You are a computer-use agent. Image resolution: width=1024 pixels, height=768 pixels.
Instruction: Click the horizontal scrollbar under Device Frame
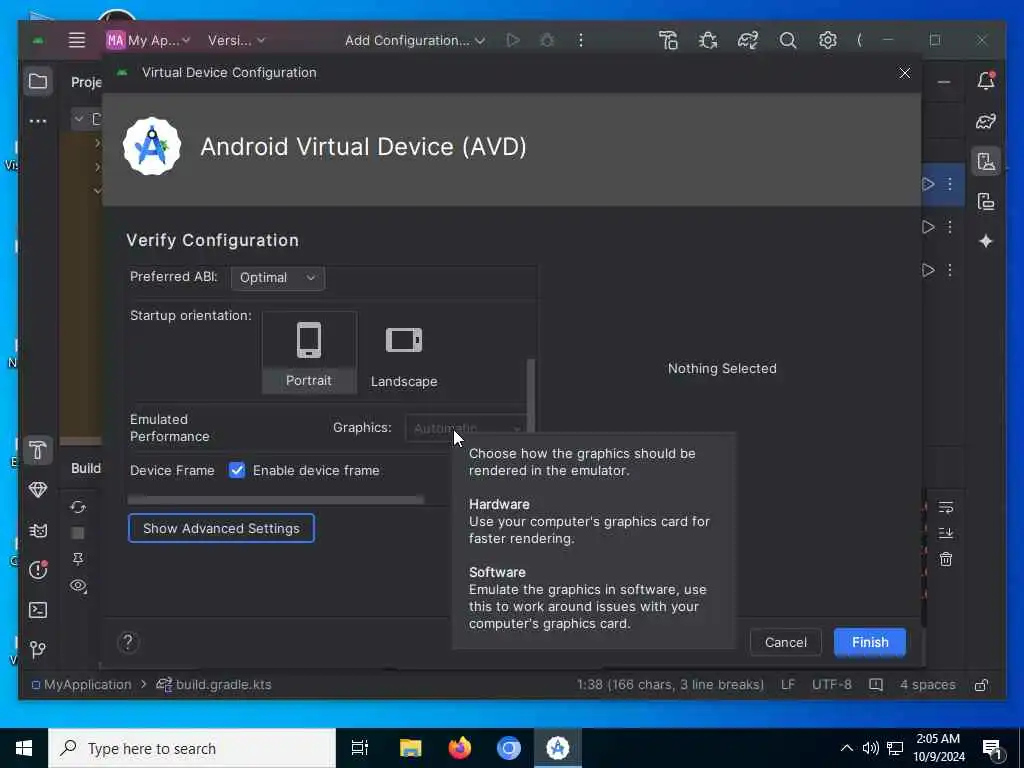(276, 500)
